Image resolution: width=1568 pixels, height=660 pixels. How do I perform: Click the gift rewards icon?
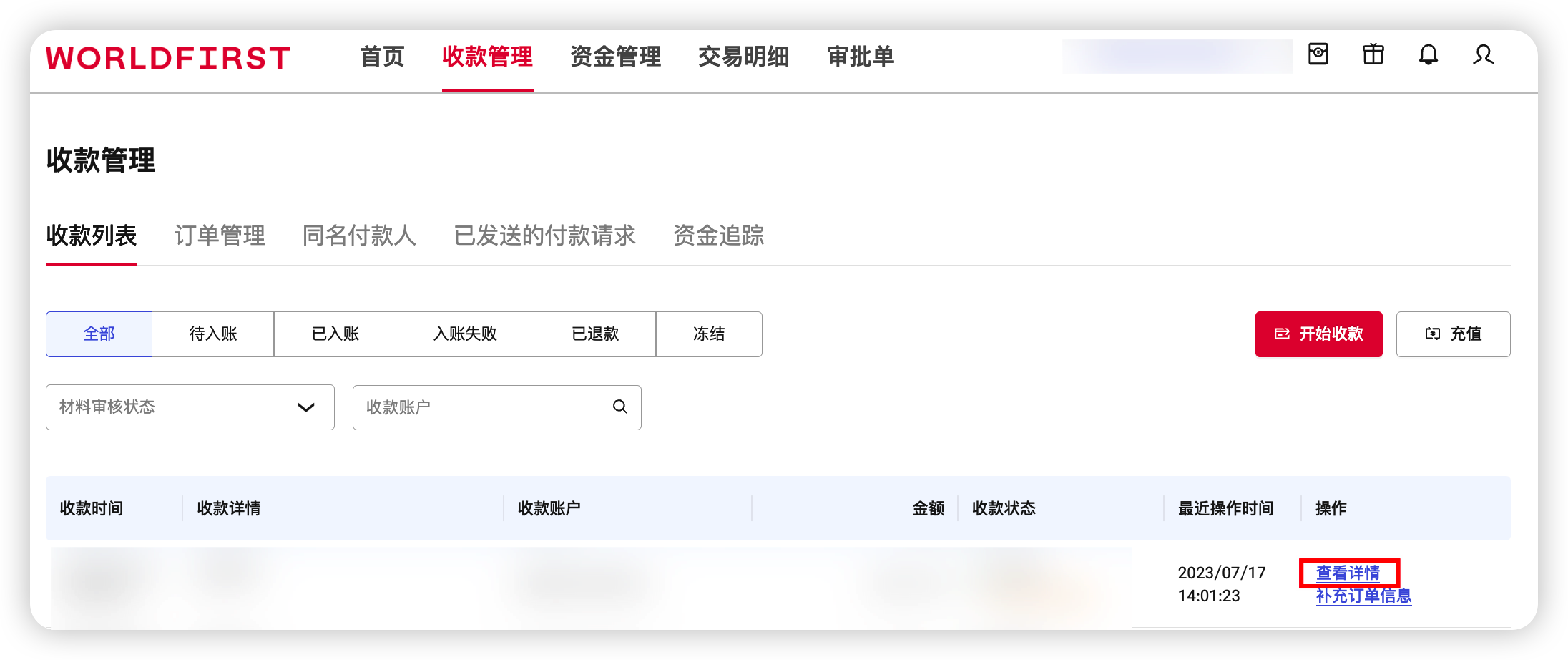[x=1373, y=55]
